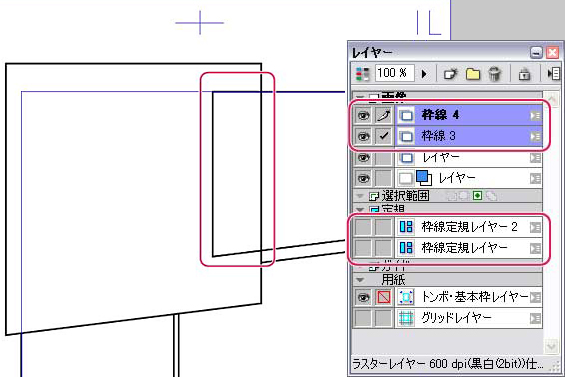
Task: Click the ラスターレイヤー 600 dpi status text
Action: 447,364
